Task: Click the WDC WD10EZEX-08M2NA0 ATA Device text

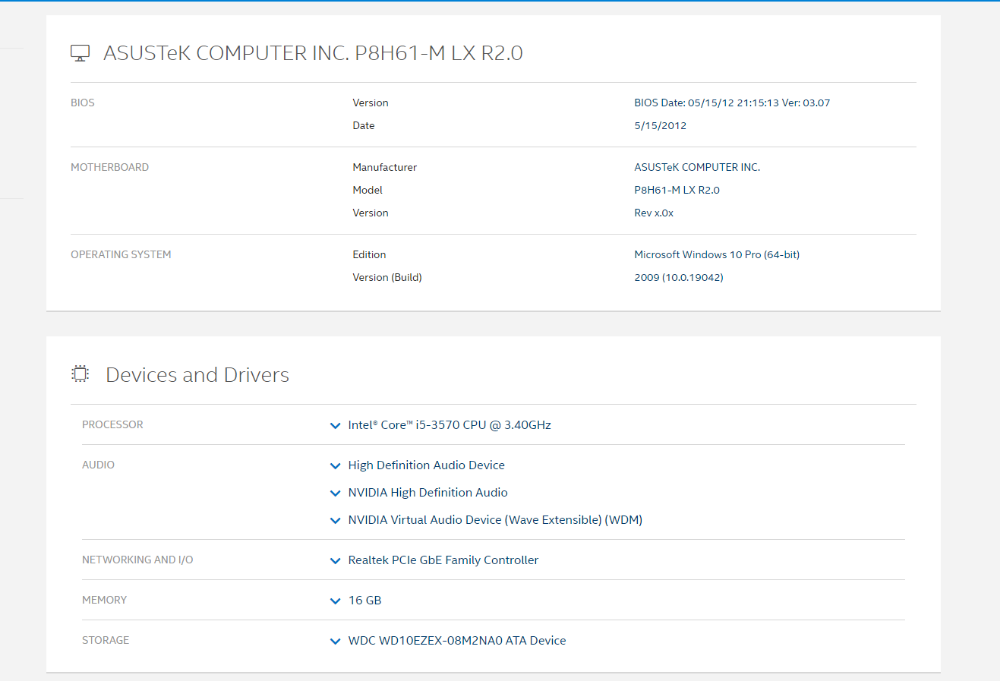Action: click(457, 640)
